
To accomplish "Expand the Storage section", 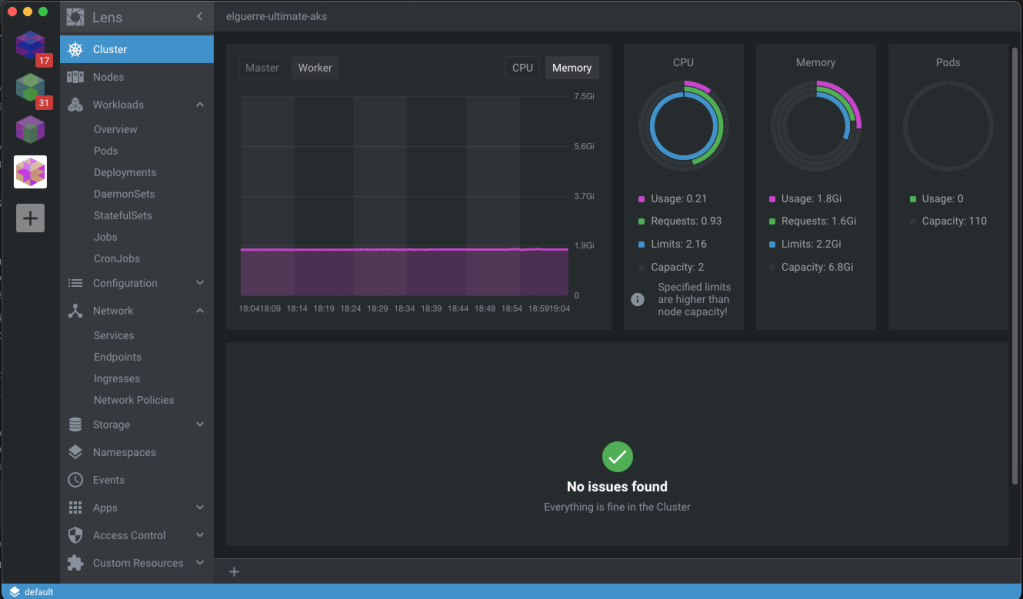I will pyautogui.click(x=200, y=425).
